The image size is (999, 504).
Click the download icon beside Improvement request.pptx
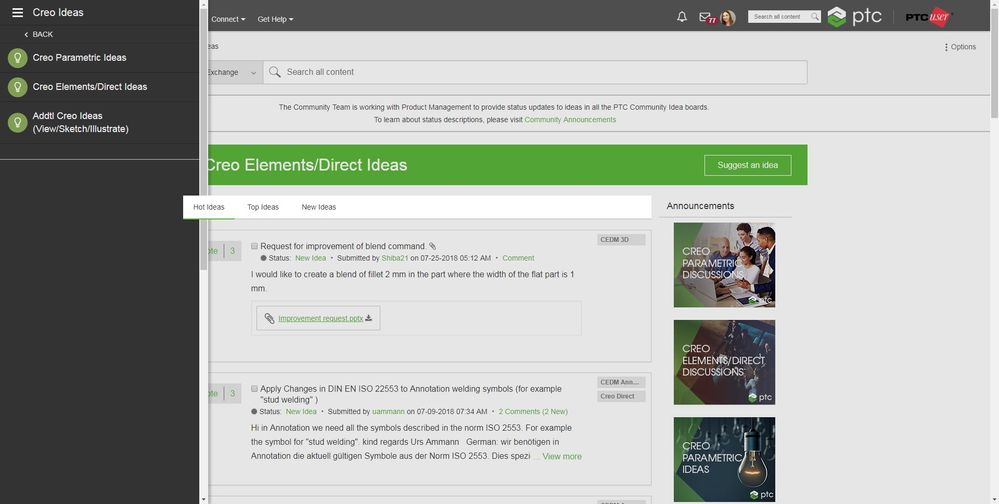369,318
